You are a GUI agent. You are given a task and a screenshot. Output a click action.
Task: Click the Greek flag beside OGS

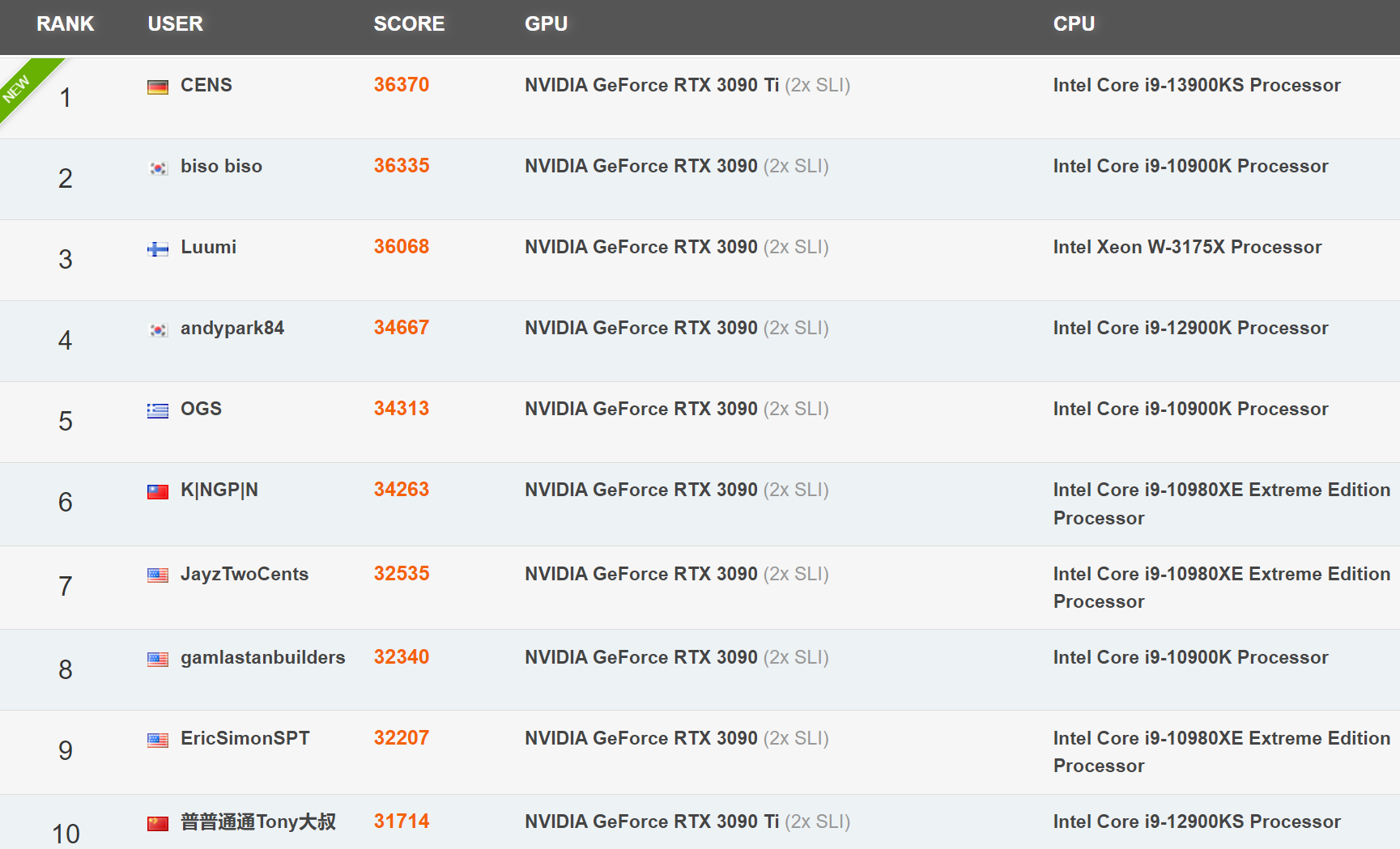[x=158, y=410]
